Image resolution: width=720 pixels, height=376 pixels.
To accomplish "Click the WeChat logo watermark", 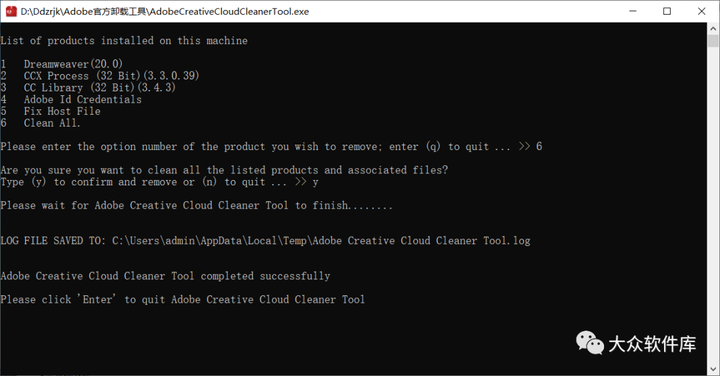I will coord(590,343).
